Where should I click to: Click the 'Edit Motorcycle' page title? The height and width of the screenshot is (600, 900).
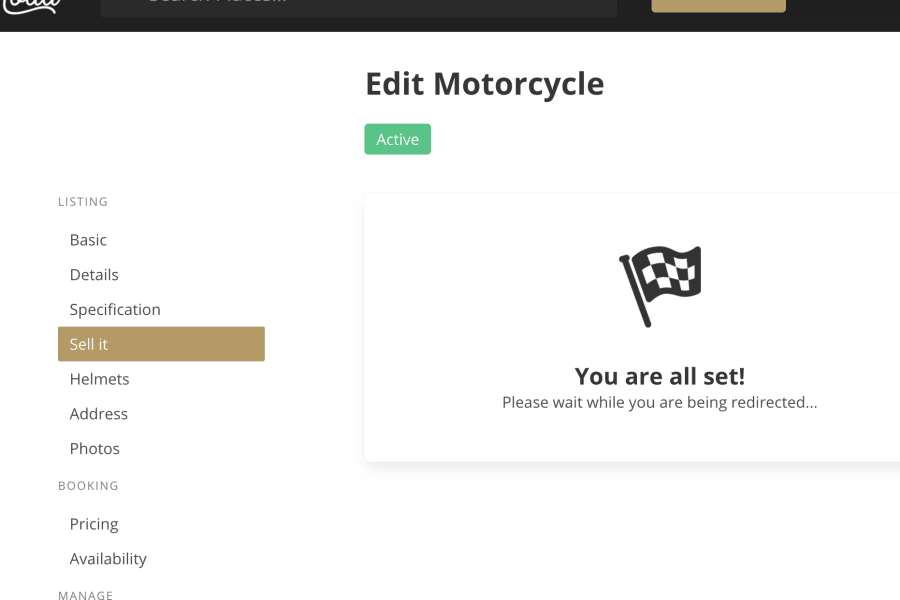[484, 84]
